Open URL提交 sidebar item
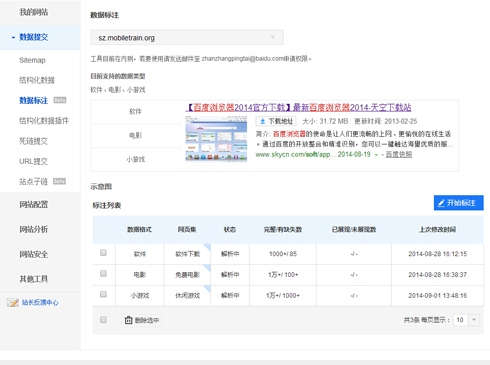Viewport: 490px width, 365px height. click(33, 161)
